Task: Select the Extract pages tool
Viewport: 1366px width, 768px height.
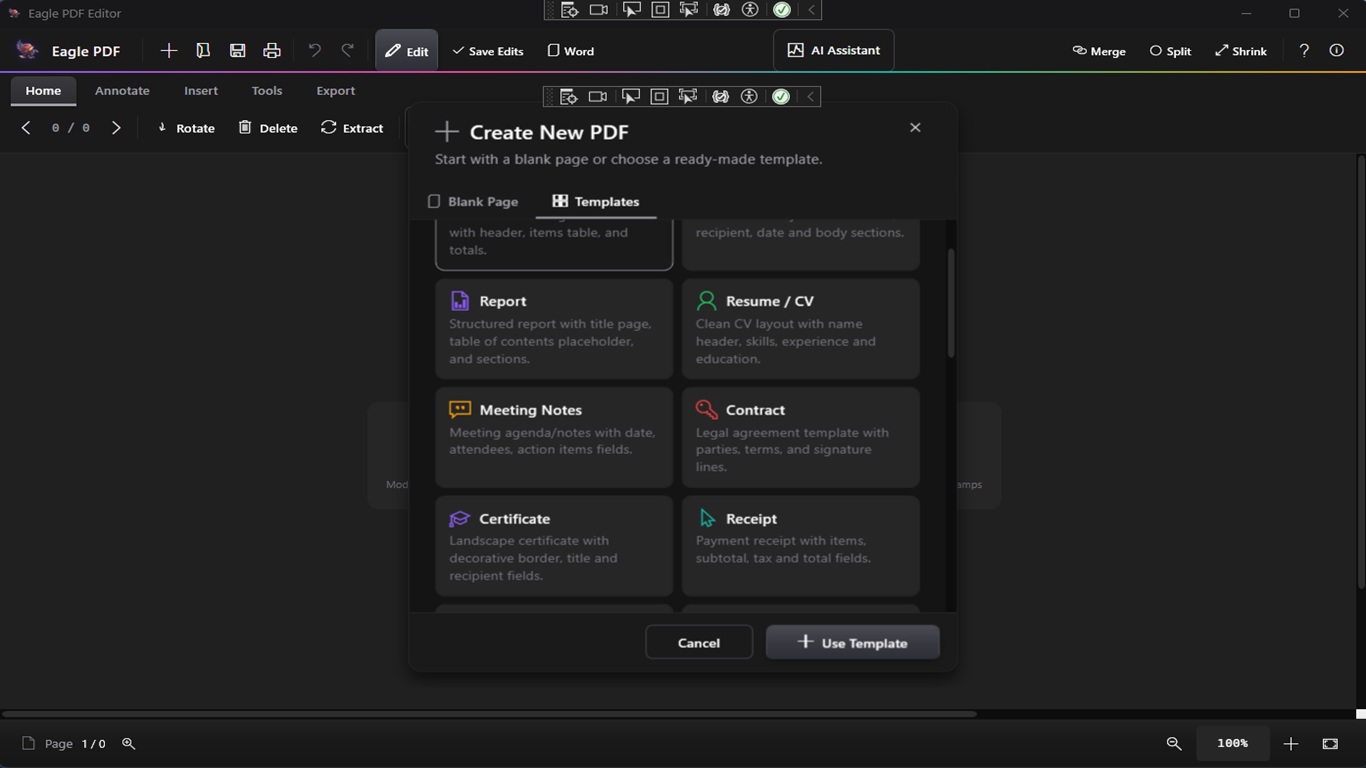Action: pos(352,128)
